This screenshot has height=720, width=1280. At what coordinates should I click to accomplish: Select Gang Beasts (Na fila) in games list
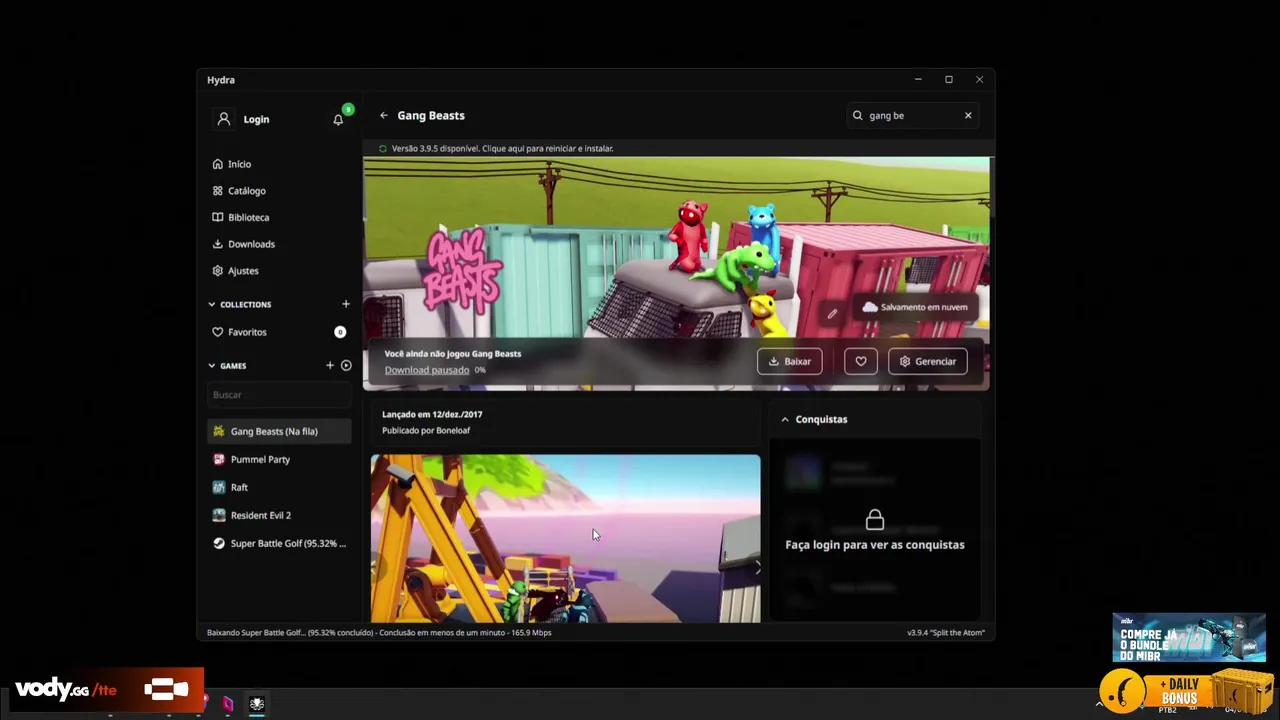click(x=279, y=431)
